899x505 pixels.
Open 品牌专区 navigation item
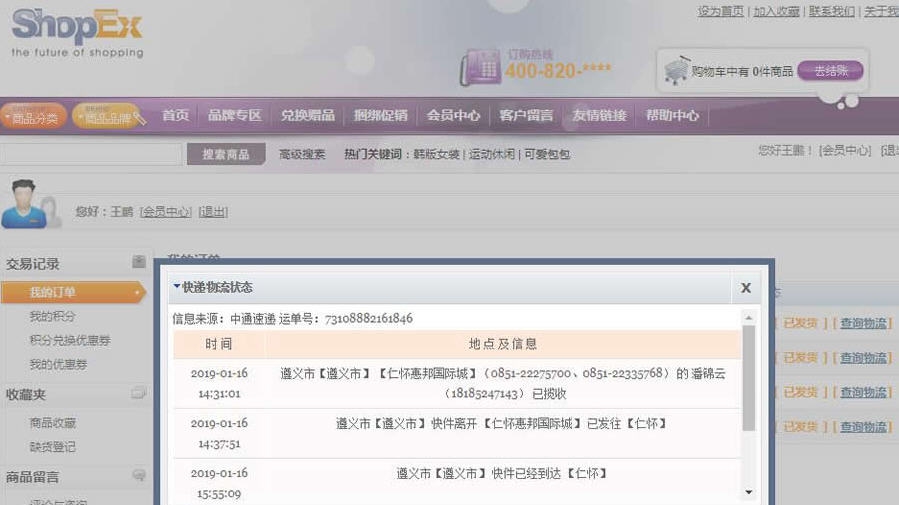[234, 115]
